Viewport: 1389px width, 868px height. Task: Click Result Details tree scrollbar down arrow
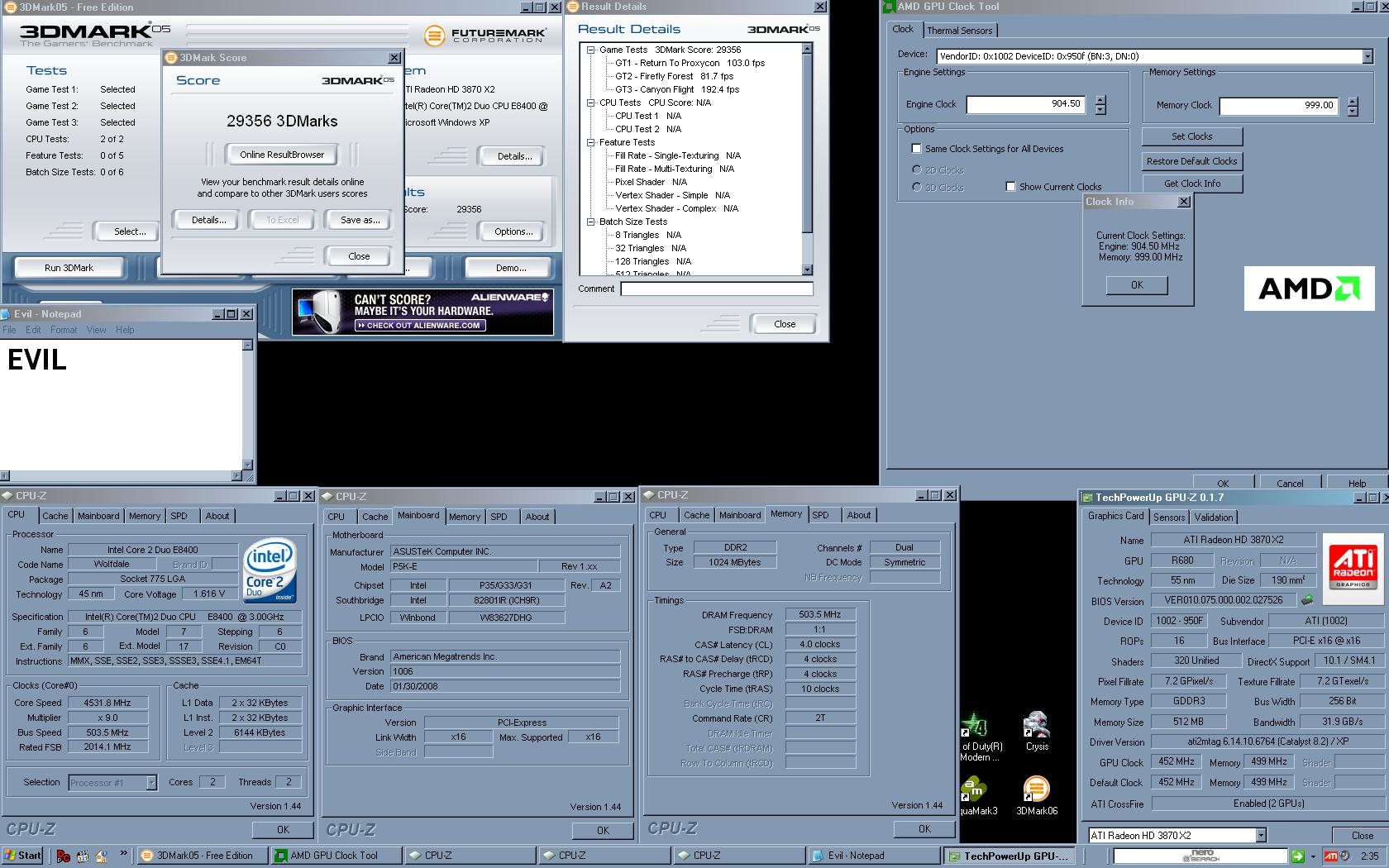point(808,269)
